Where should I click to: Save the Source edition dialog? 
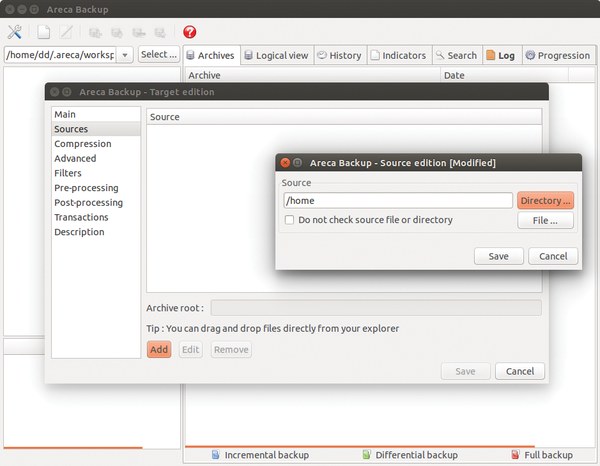(499, 256)
